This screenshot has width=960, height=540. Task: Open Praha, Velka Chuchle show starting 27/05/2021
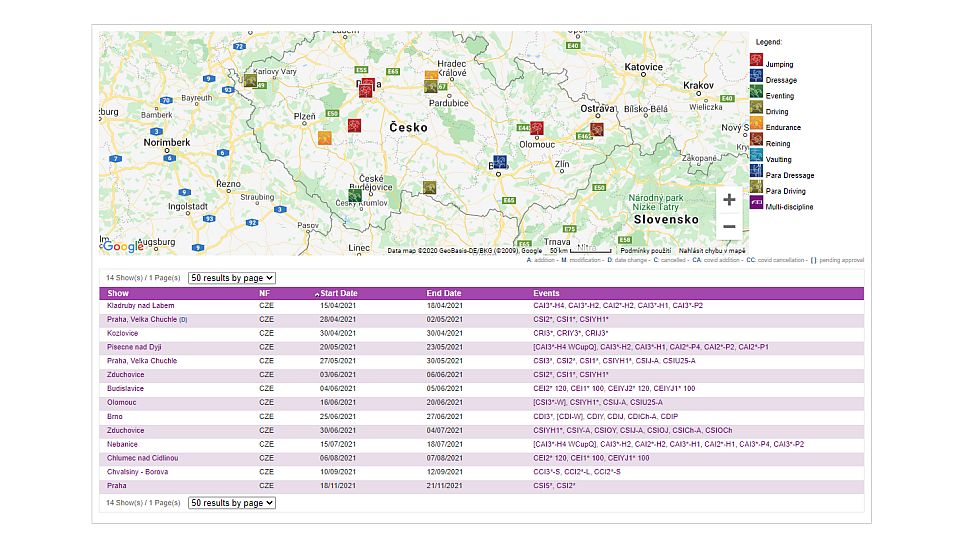coord(142,361)
